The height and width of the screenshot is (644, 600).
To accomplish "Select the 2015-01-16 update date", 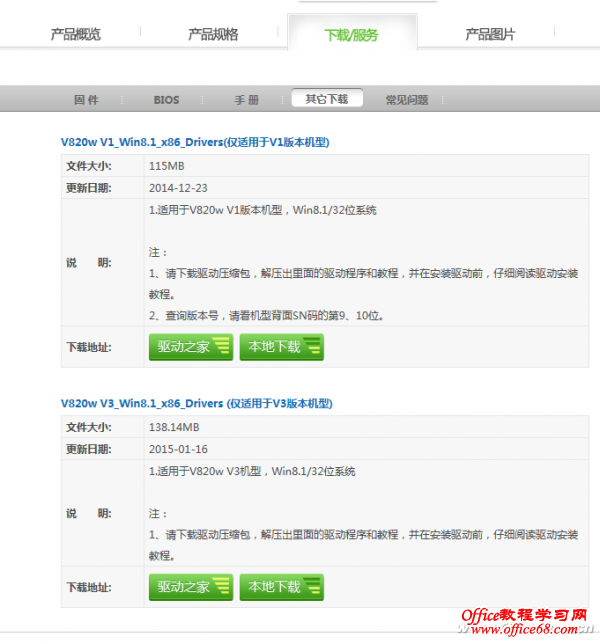I will click(x=178, y=449).
